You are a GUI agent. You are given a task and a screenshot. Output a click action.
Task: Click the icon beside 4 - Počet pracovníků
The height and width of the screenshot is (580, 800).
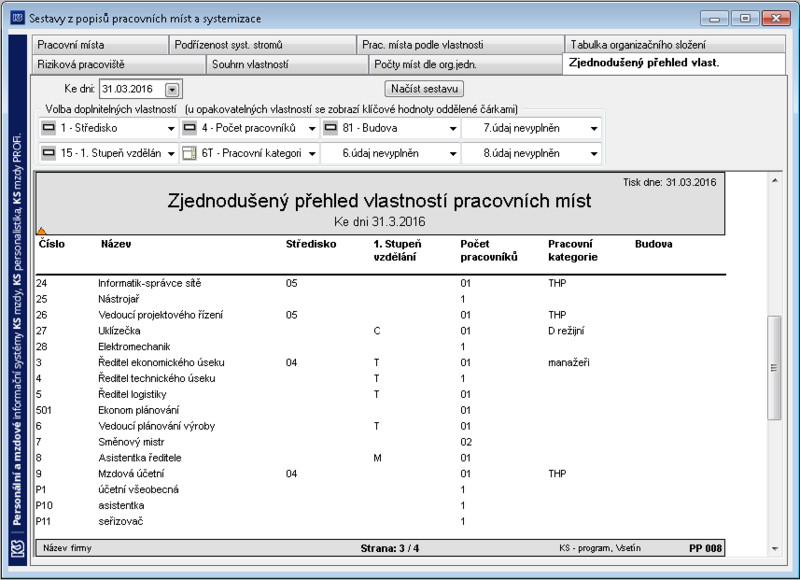189,128
